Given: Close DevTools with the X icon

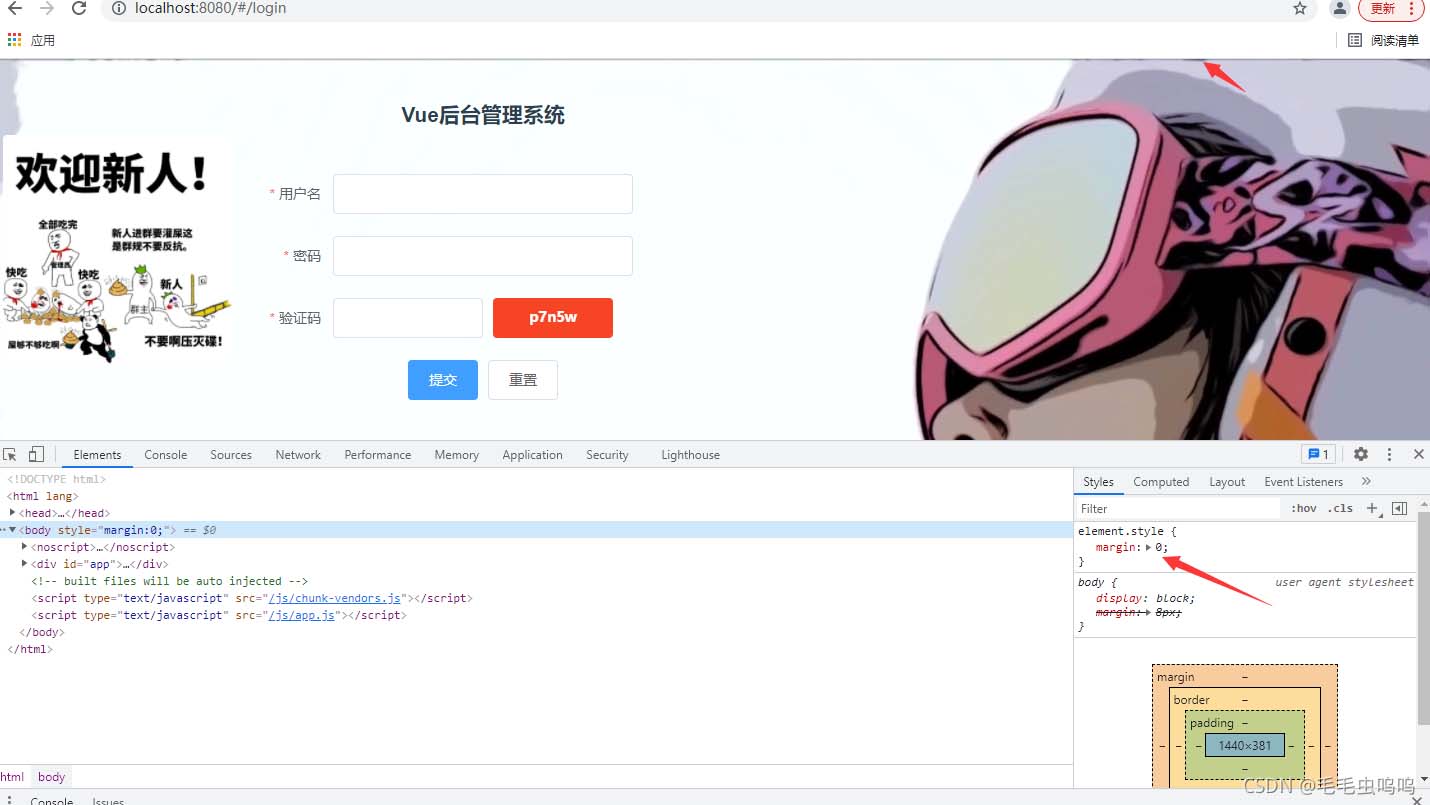Looking at the screenshot, I should click(x=1418, y=454).
